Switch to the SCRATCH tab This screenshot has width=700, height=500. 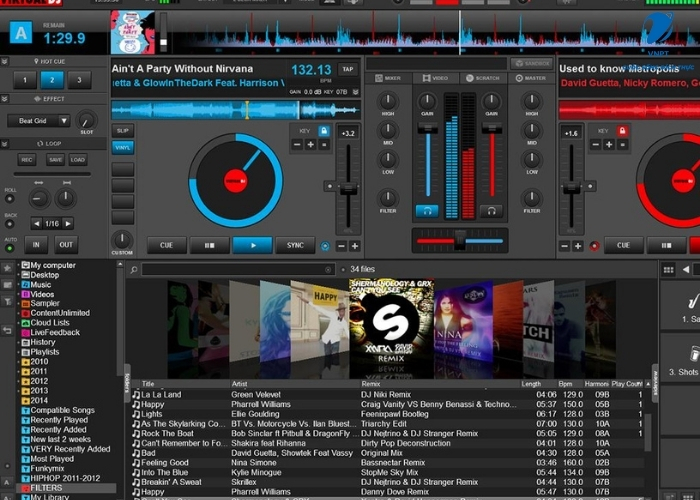pos(483,78)
